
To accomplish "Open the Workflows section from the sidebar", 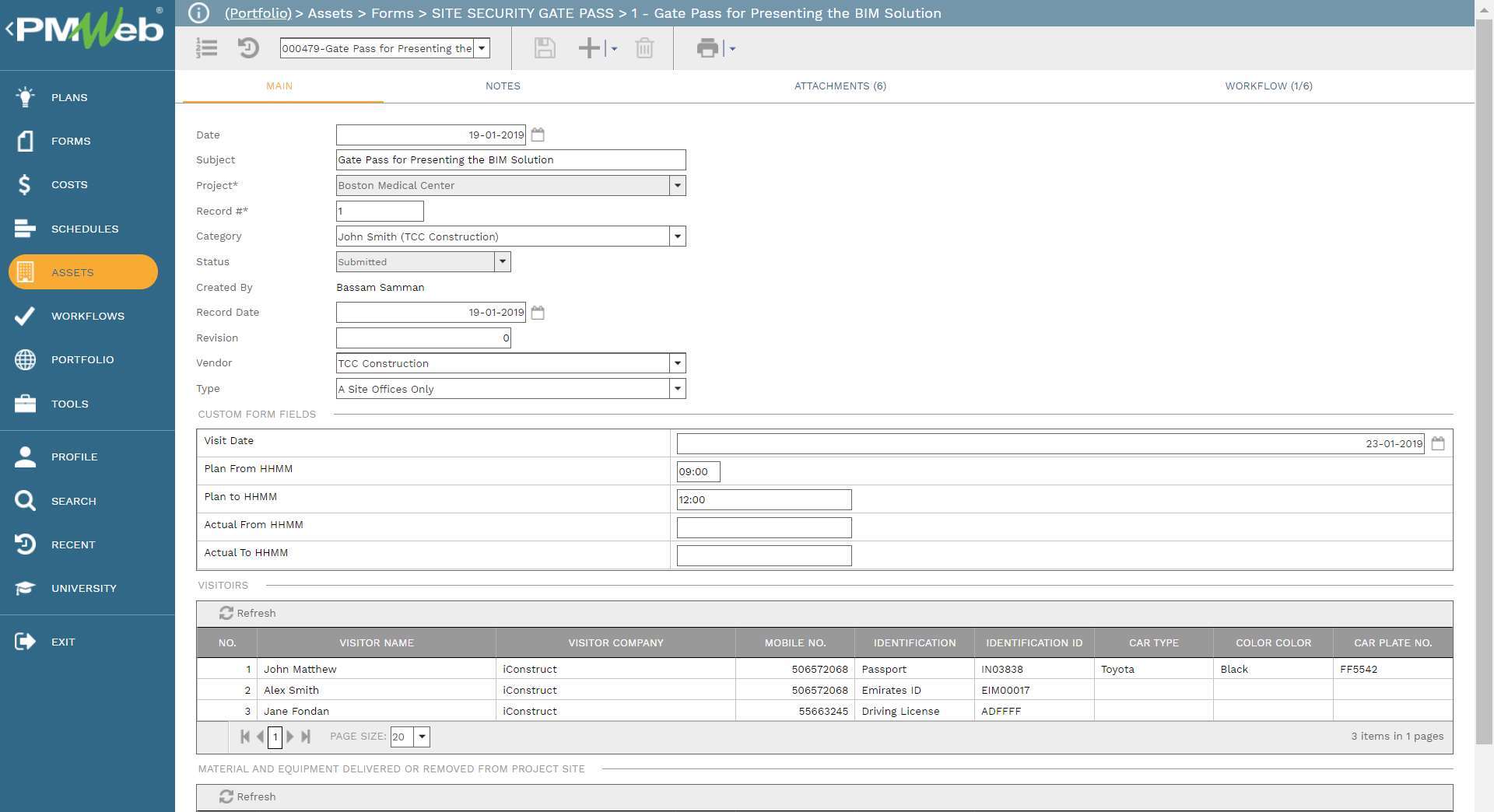I will [x=87, y=316].
